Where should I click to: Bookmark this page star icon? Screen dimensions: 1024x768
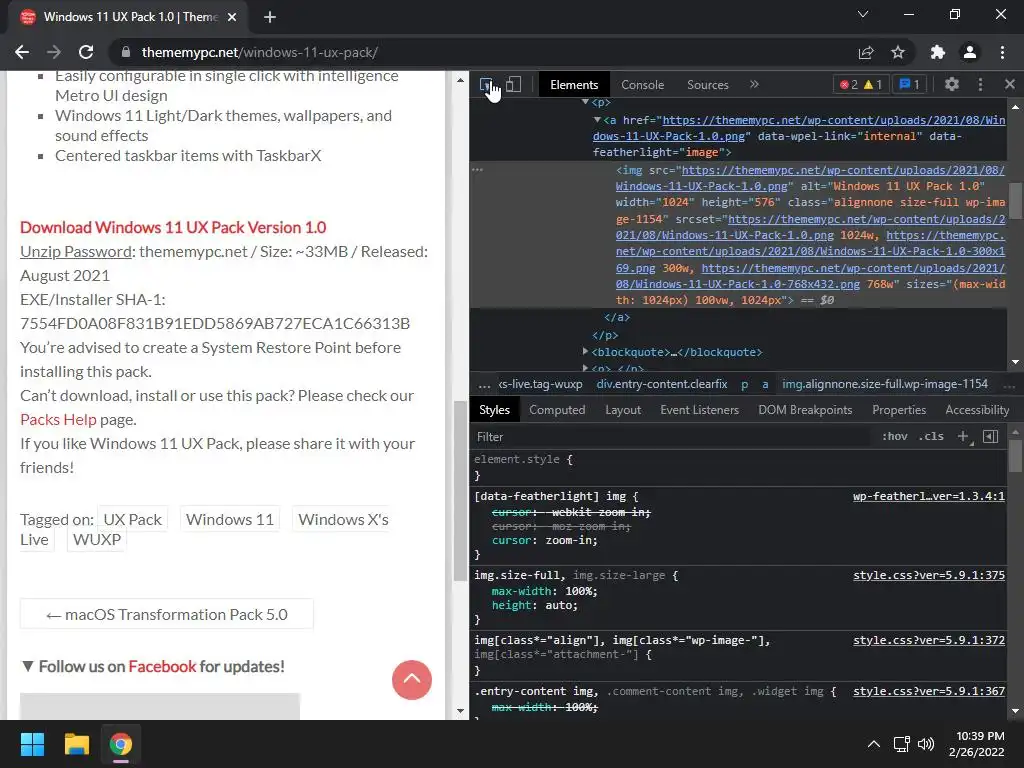pos(898,52)
